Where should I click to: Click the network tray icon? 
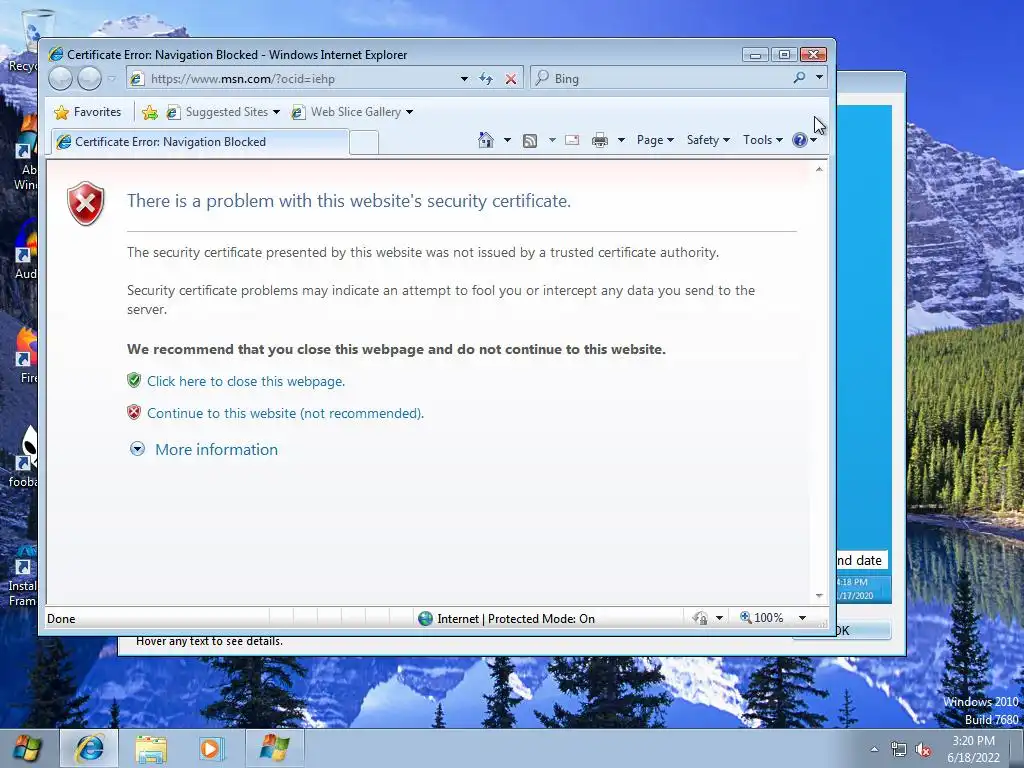[x=899, y=749]
